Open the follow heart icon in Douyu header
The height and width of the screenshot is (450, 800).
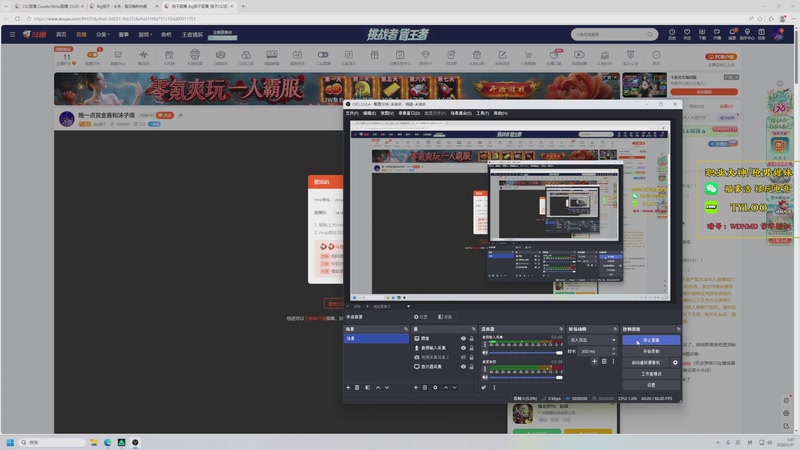pyautogui.click(x=687, y=34)
